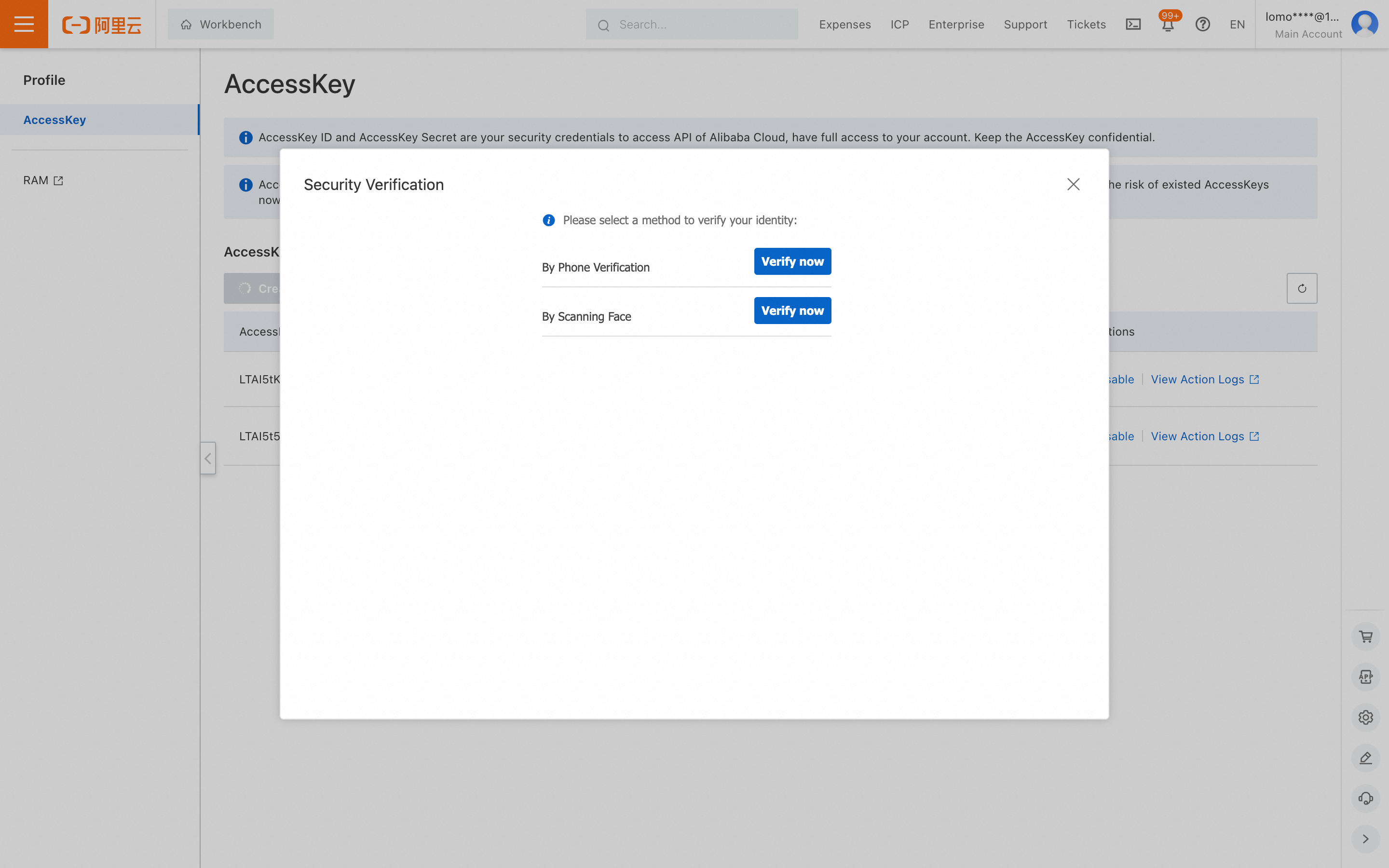This screenshot has width=1389, height=868.
Task: Open the APP download icon
Action: (x=1365, y=677)
